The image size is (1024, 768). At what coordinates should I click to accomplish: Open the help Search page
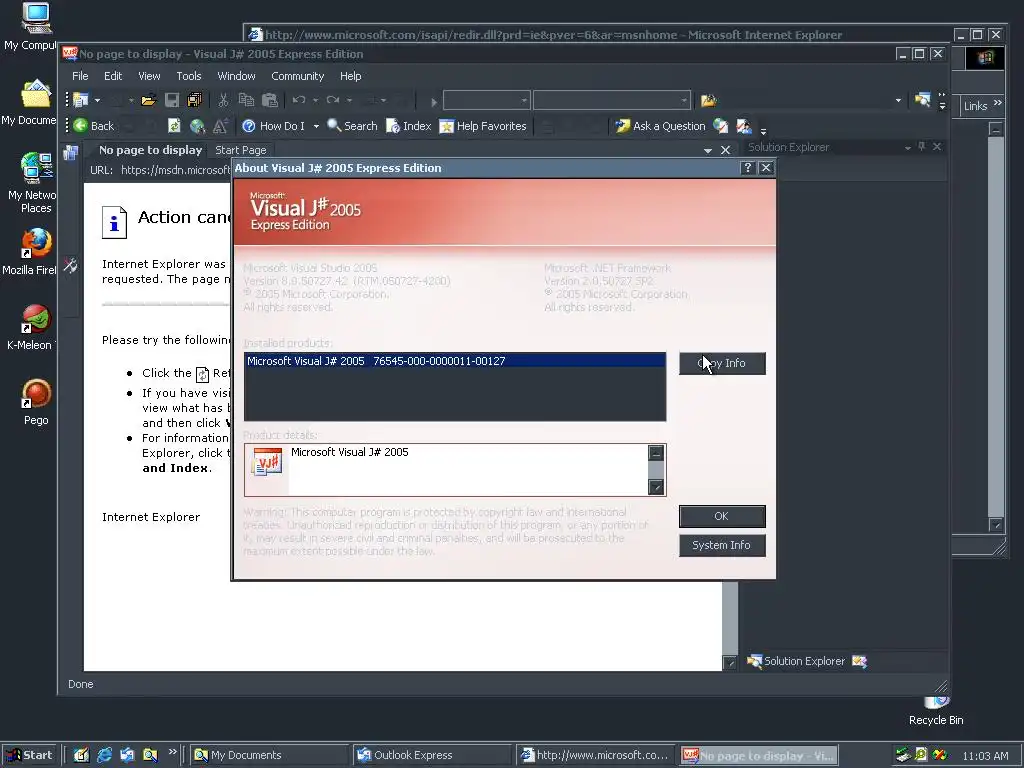[352, 126]
